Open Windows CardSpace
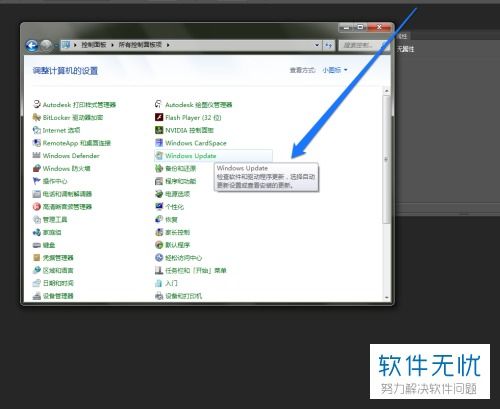The height and width of the screenshot is (409, 500). [191, 143]
